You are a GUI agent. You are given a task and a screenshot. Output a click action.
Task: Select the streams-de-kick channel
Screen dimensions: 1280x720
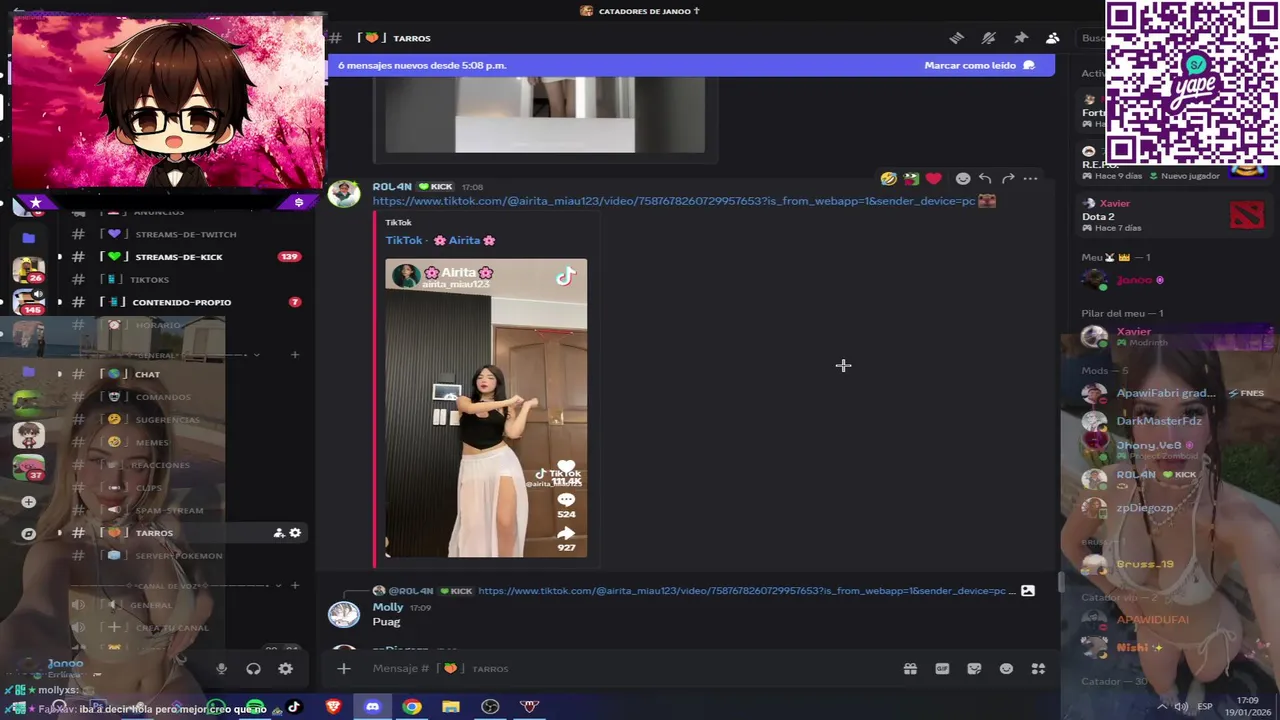coord(185,257)
